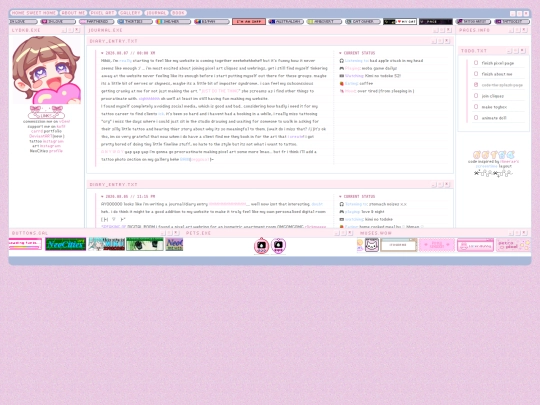Click the Thirties badge
The height and width of the screenshot is (405, 540).
tap(135, 21)
